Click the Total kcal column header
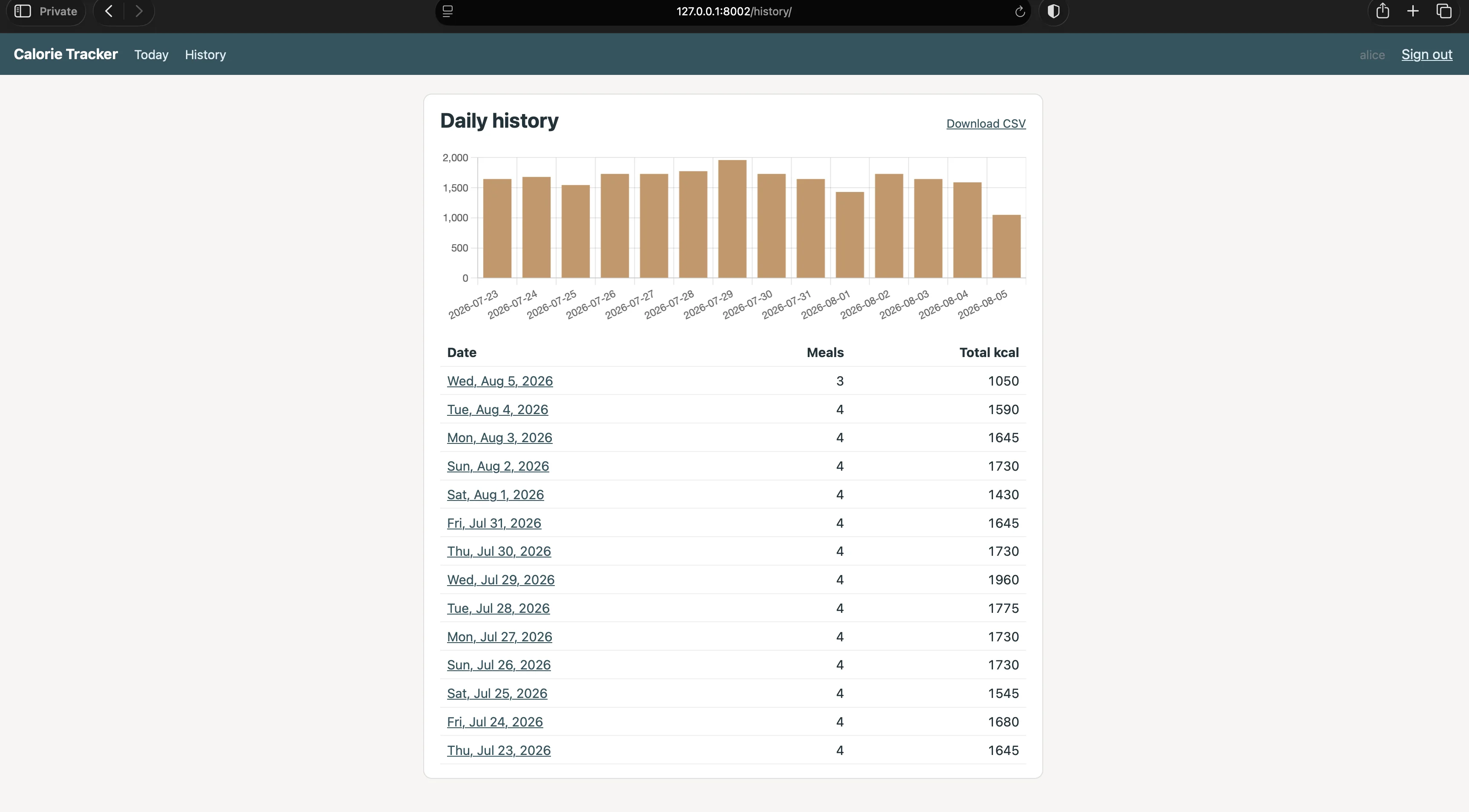1469x812 pixels. point(989,352)
